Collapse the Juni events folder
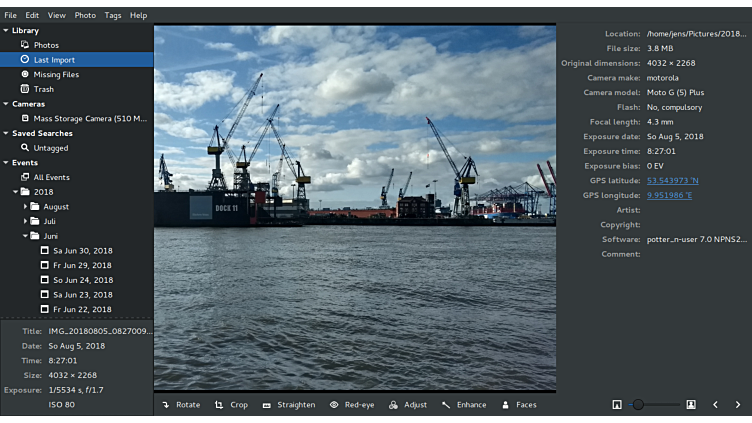Image resolution: width=752 pixels, height=423 pixels. coord(26,237)
